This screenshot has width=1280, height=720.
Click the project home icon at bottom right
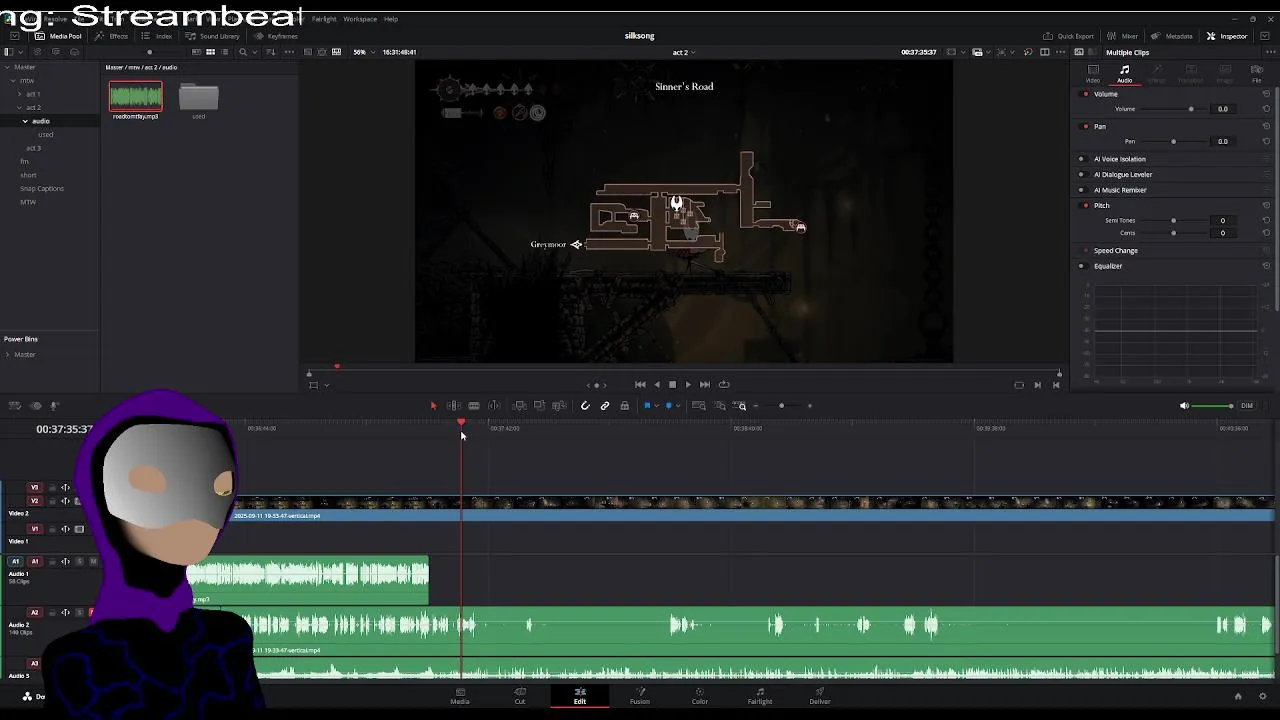pyautogui.click(x=1238, y=696)
